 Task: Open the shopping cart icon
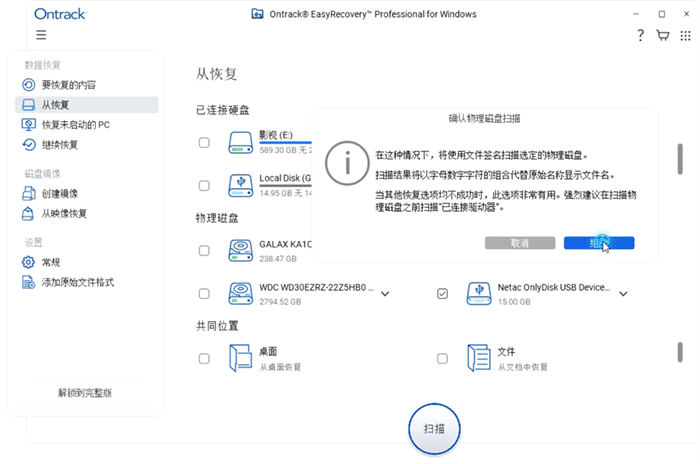(x=662, y=35)
